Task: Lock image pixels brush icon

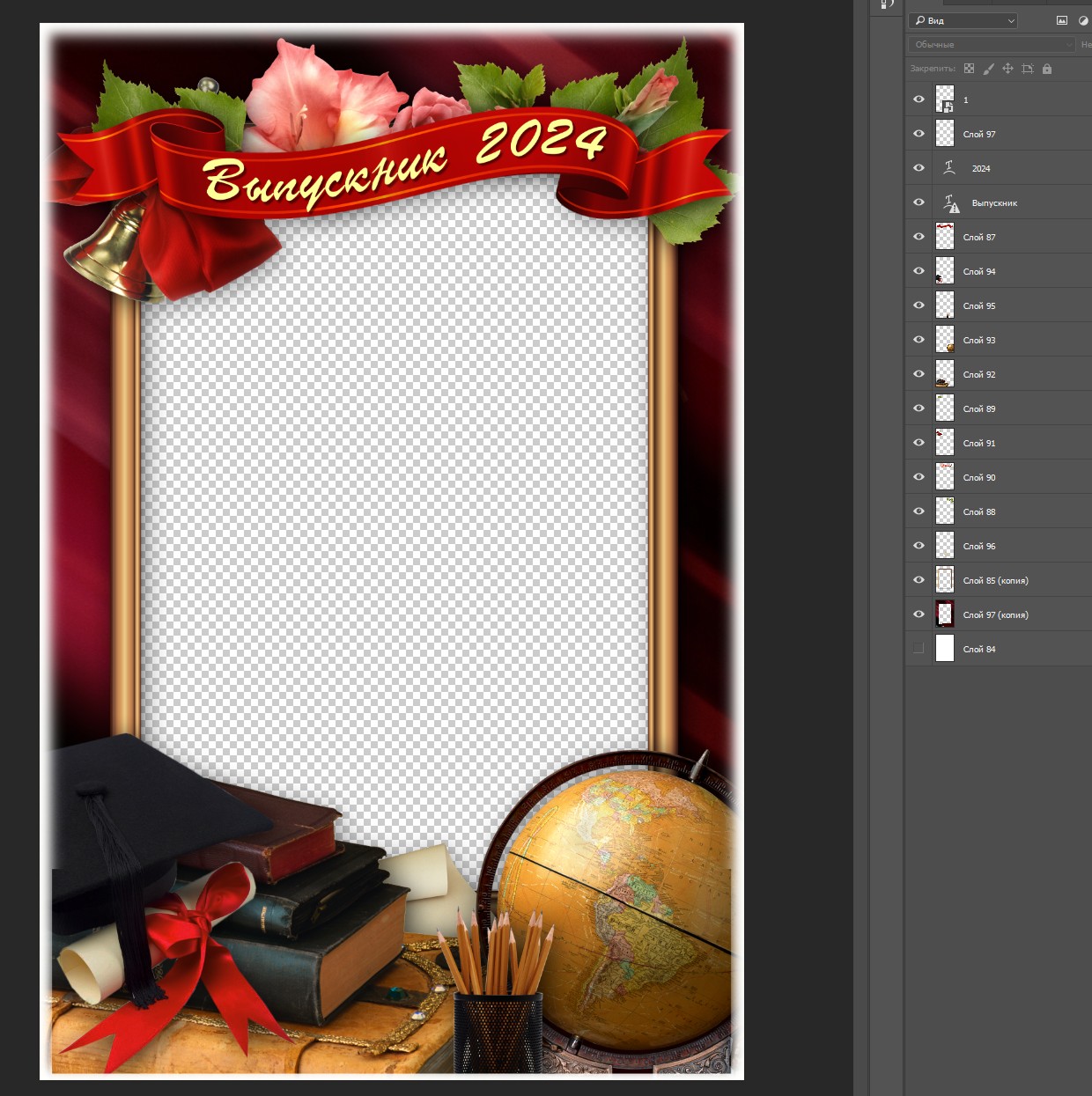Action: [x=988, y=69]
